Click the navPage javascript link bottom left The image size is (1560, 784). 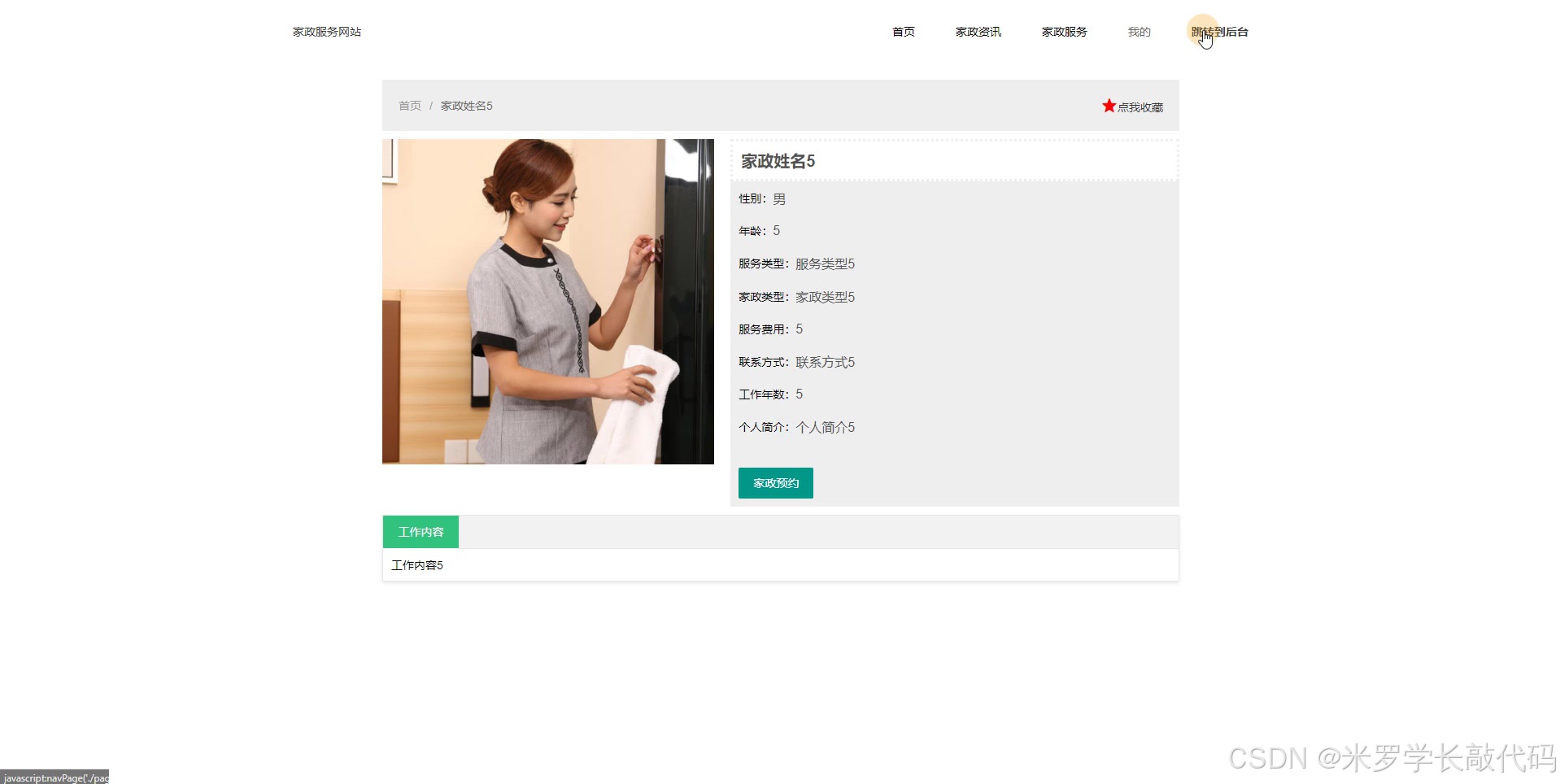54,777
